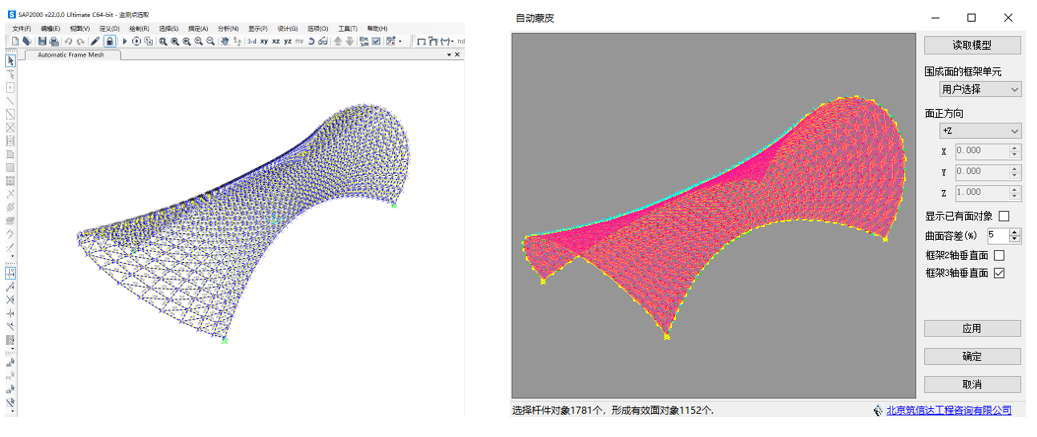Expand the +Z face direction dropdown
The height and width of the screenshot is (437, 1037).
(972, 131)
